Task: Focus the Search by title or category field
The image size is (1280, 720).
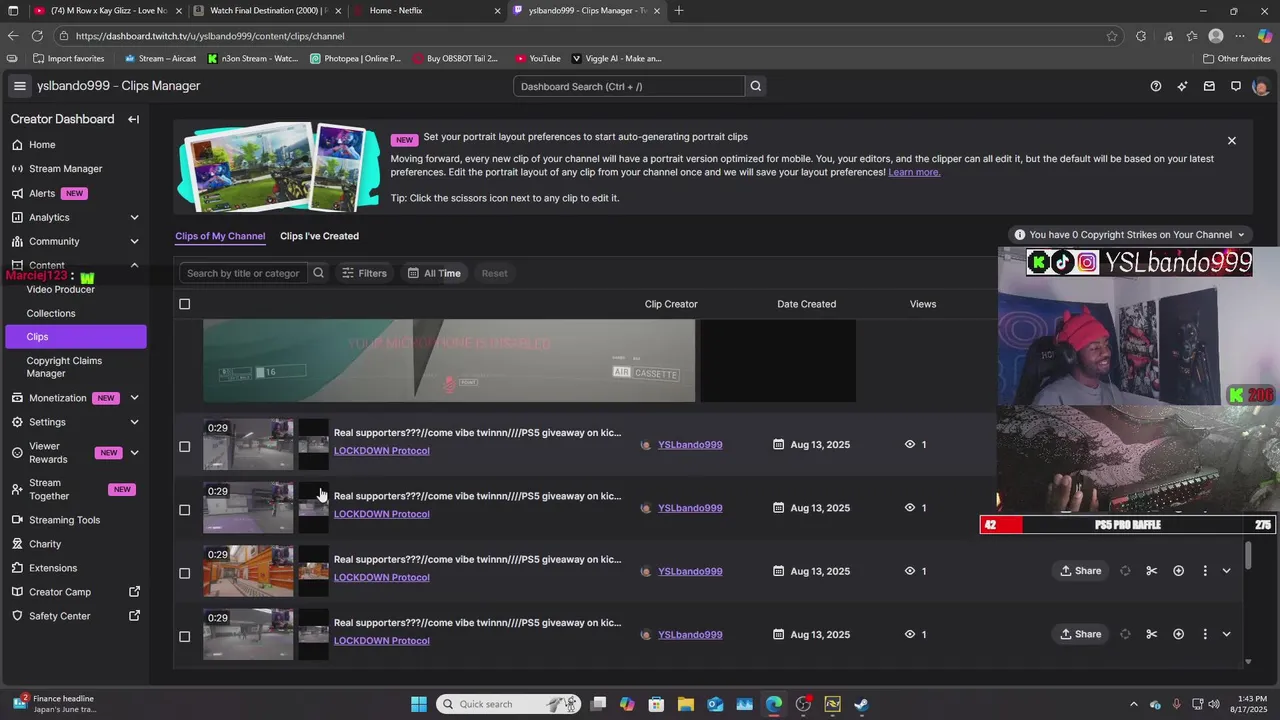Action: tap(243, 273)
